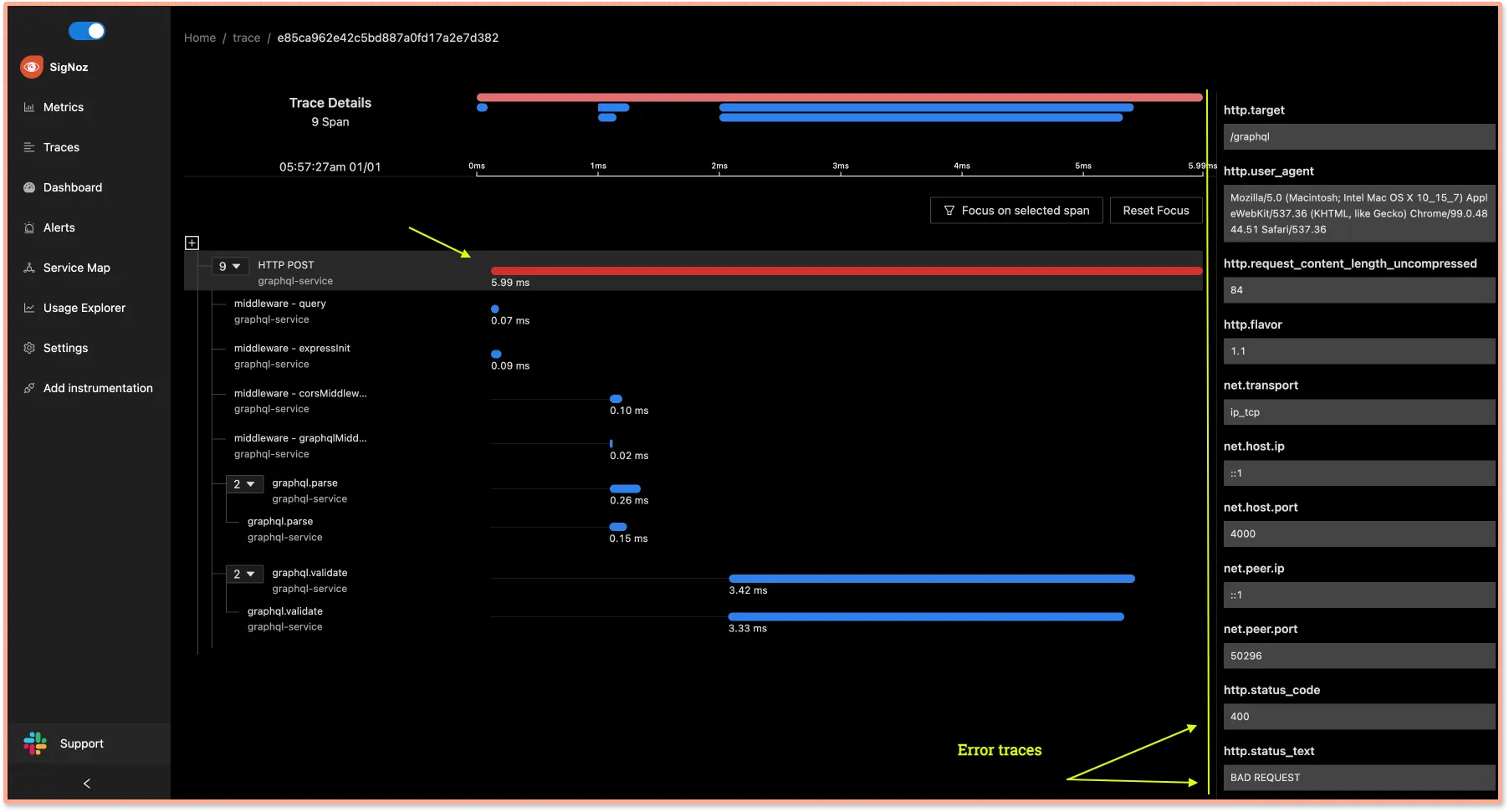Click the Settings gear icon
Image resolution: width=1509 pixels, height=812 pixels.
pyautogui.click(x=29, y=348)
